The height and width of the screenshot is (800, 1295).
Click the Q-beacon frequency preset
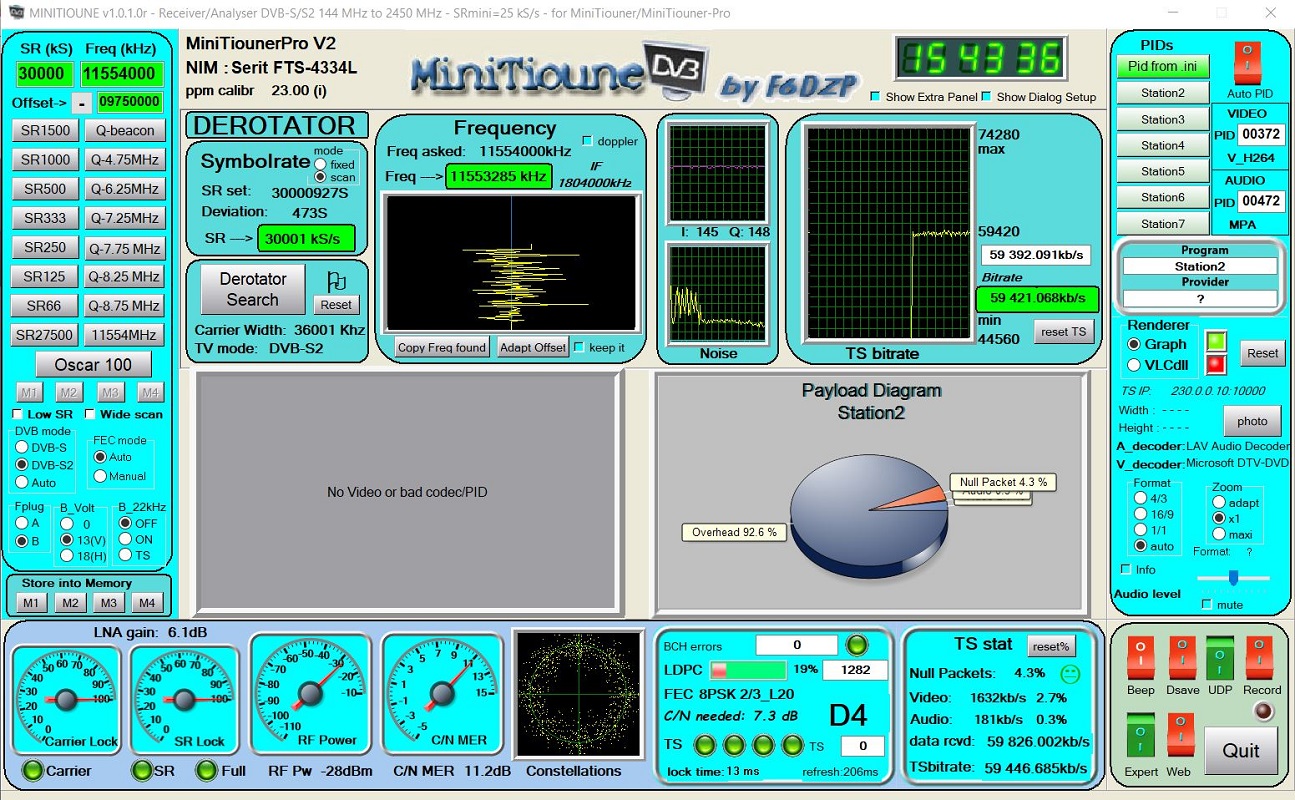(124, 131)
